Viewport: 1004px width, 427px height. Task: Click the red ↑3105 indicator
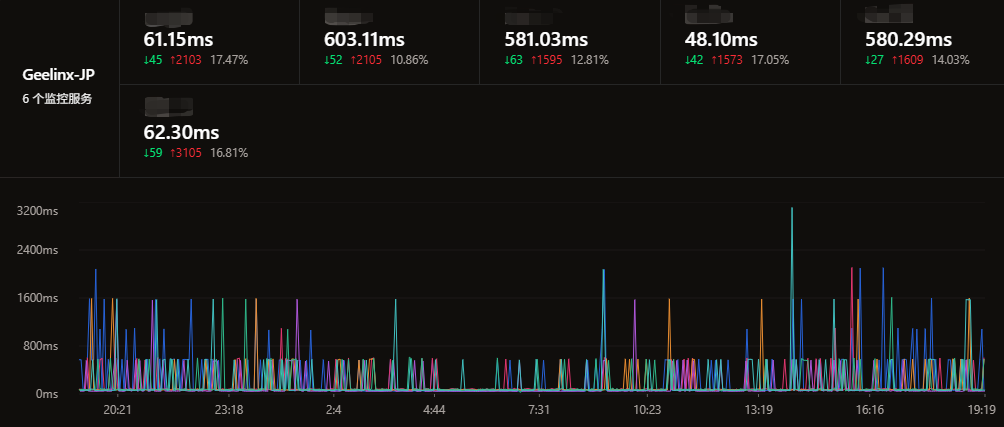point(186,152)
